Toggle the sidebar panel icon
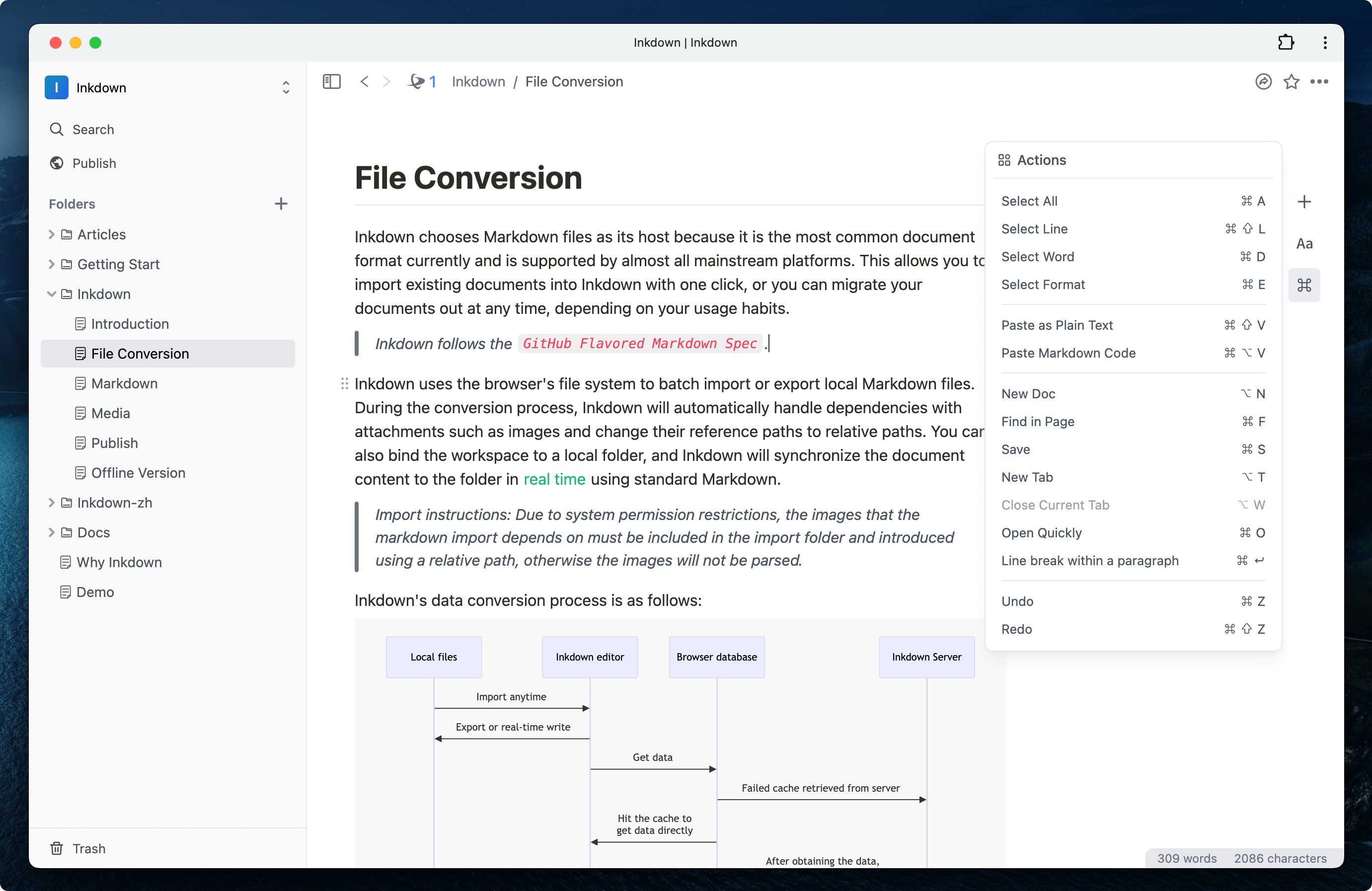Screen dimensions: 1372x891 pyautogui.click(x=331, y=81)
